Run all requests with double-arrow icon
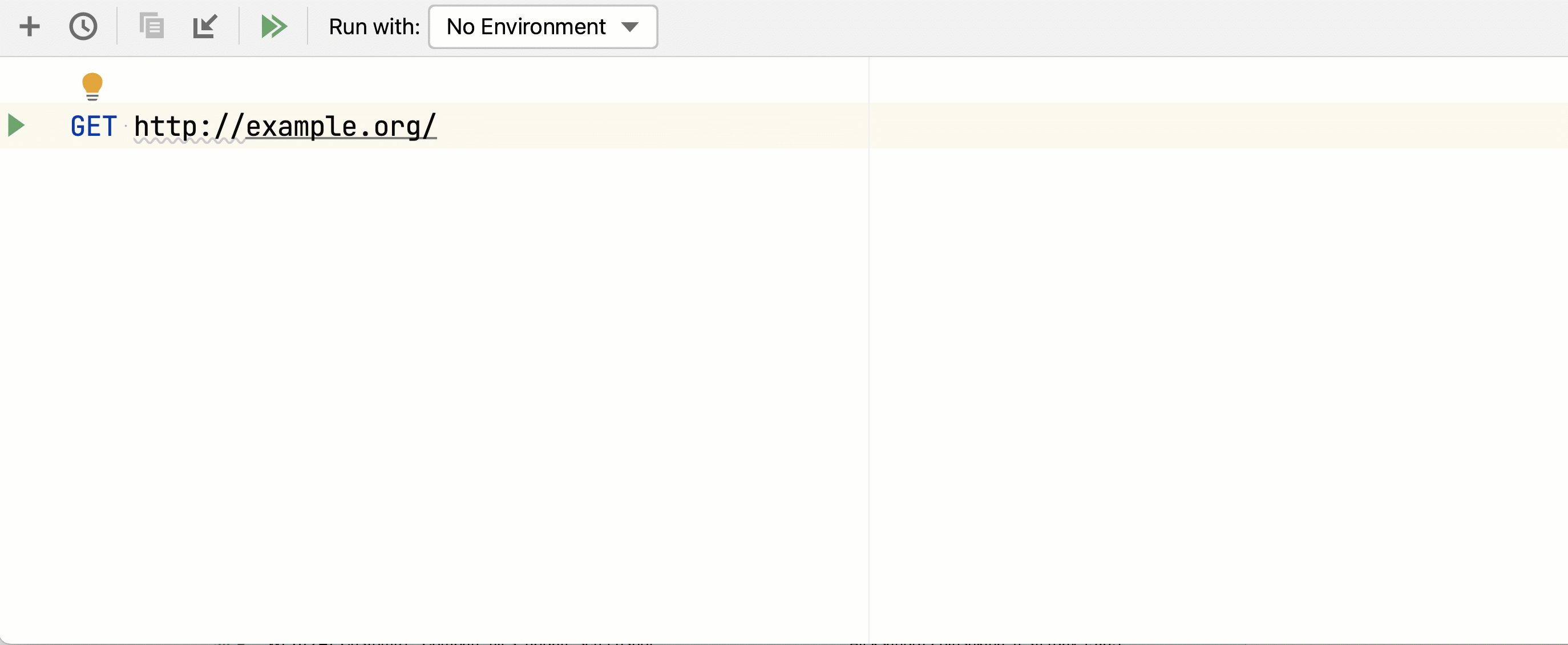This screenshot has width=1568, height=645. [274, 27]
